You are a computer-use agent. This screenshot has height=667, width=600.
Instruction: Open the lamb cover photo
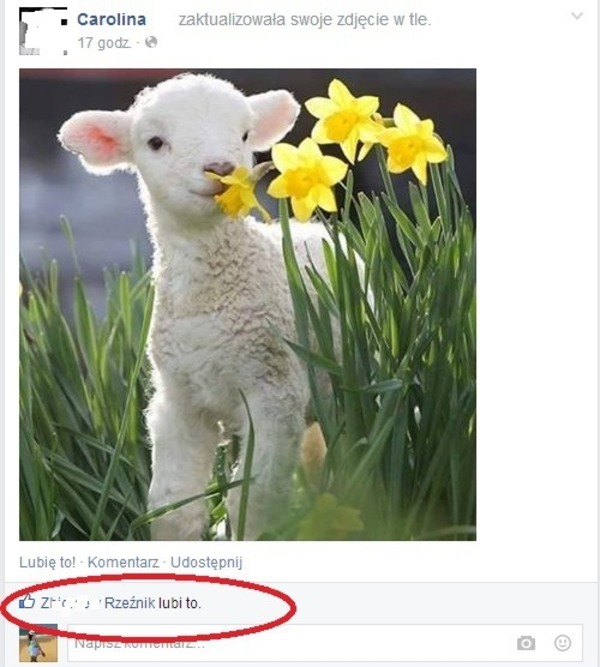248,305
